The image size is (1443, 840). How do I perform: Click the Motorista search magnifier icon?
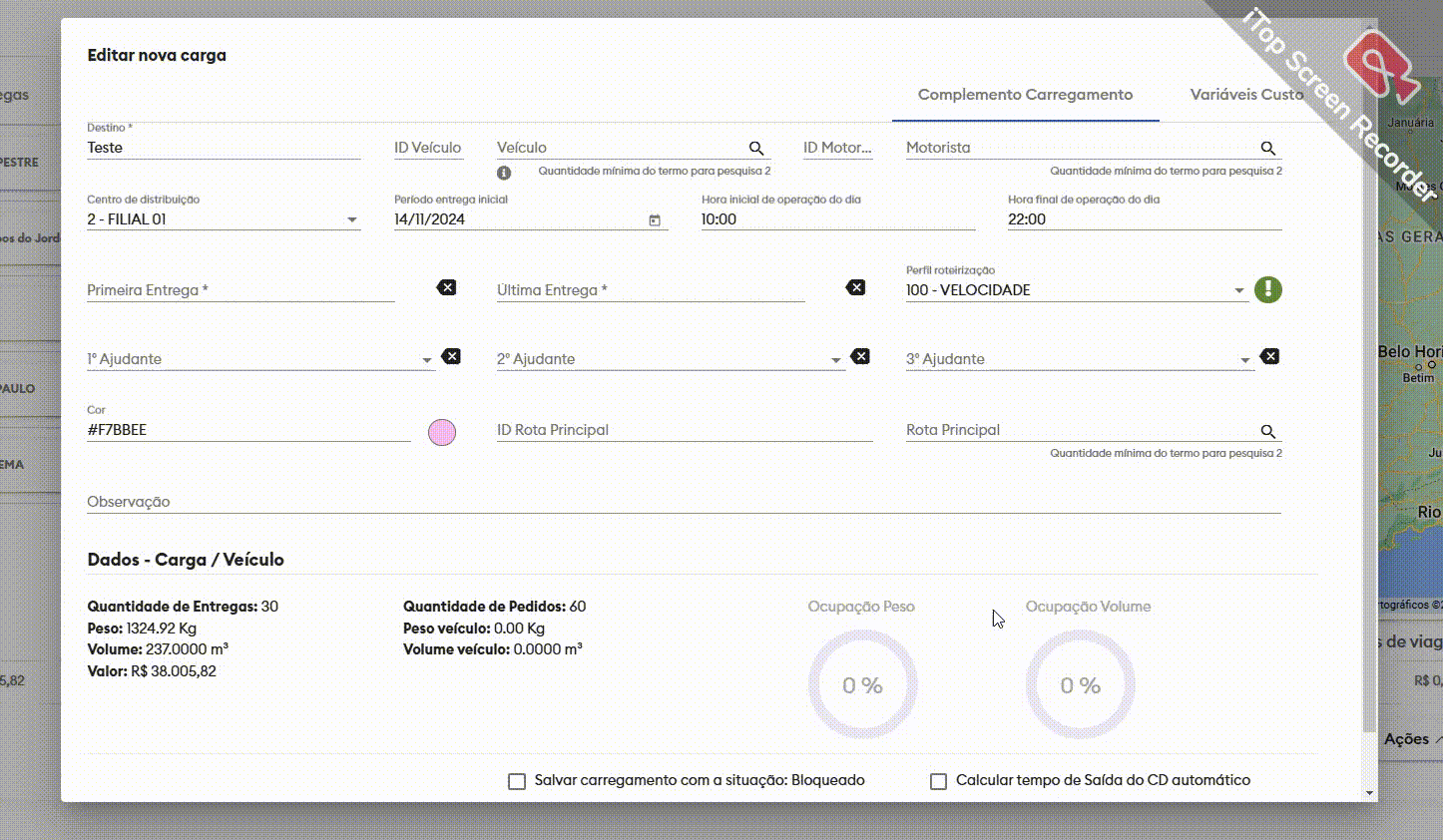[x=1267, y=149]
